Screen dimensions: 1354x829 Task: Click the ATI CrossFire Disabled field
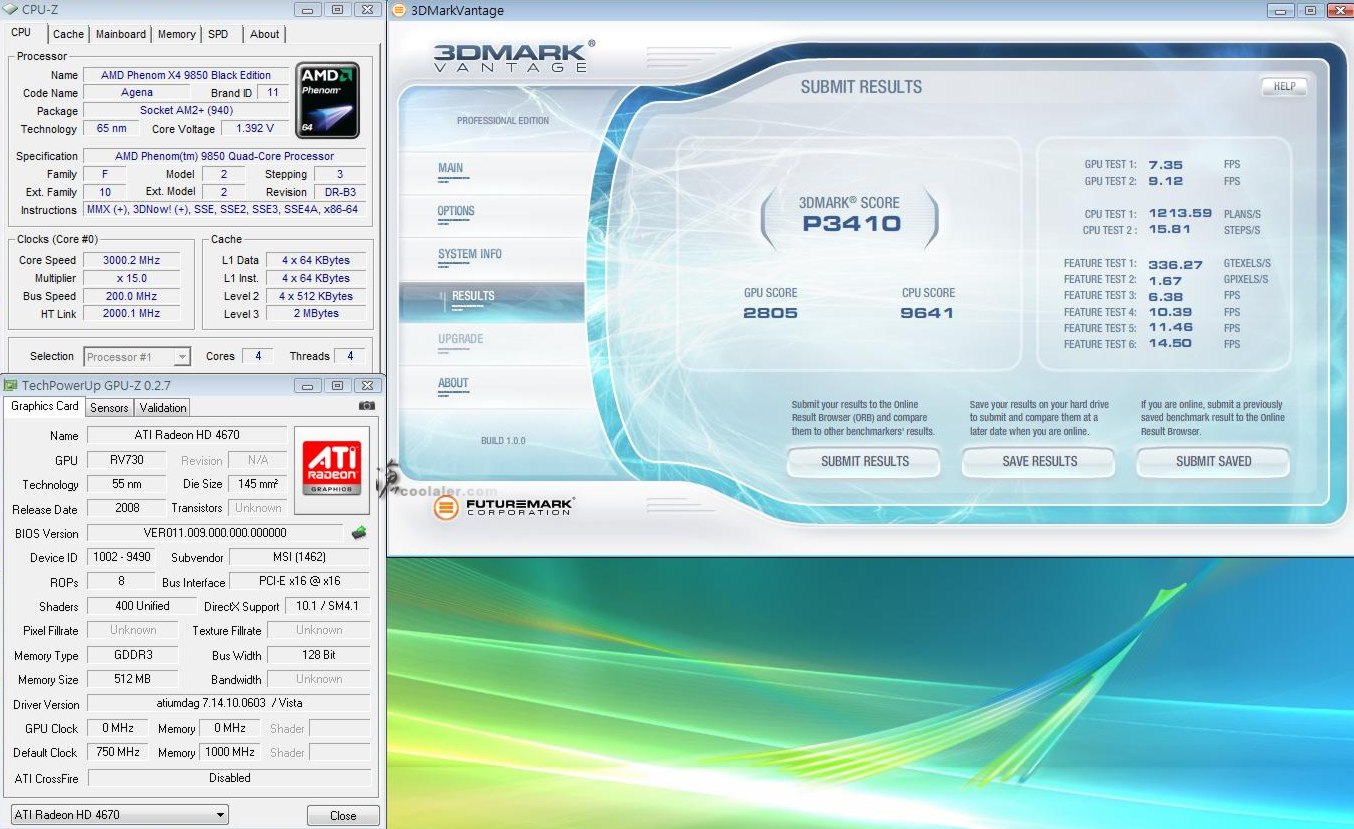coord(229,778)
